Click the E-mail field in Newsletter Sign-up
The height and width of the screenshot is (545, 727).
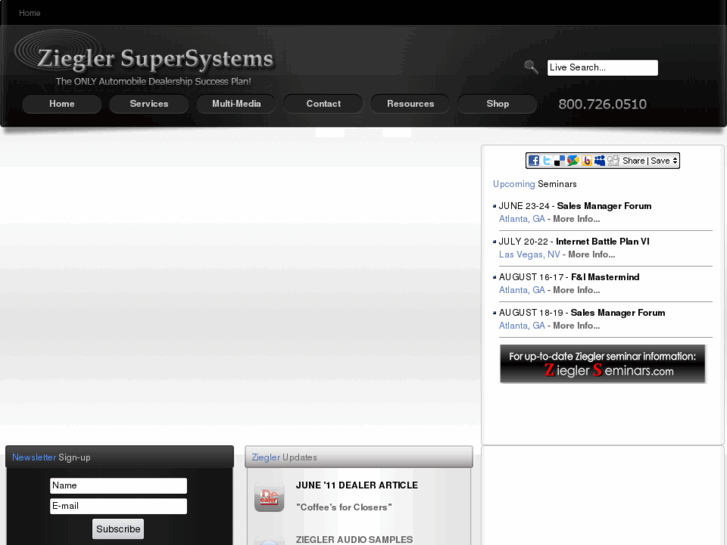[118, 506]
